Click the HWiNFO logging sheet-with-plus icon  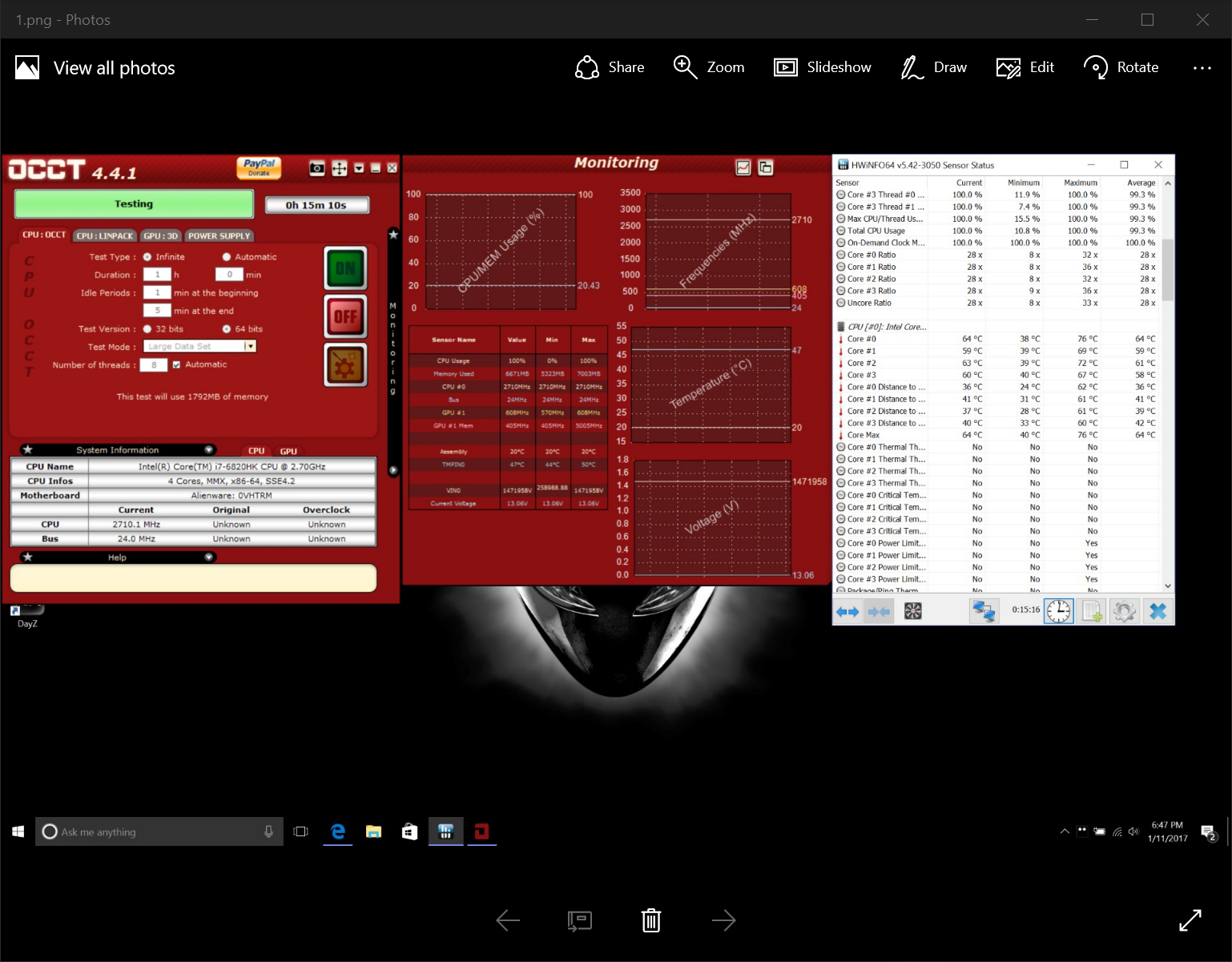(1092, 612)
